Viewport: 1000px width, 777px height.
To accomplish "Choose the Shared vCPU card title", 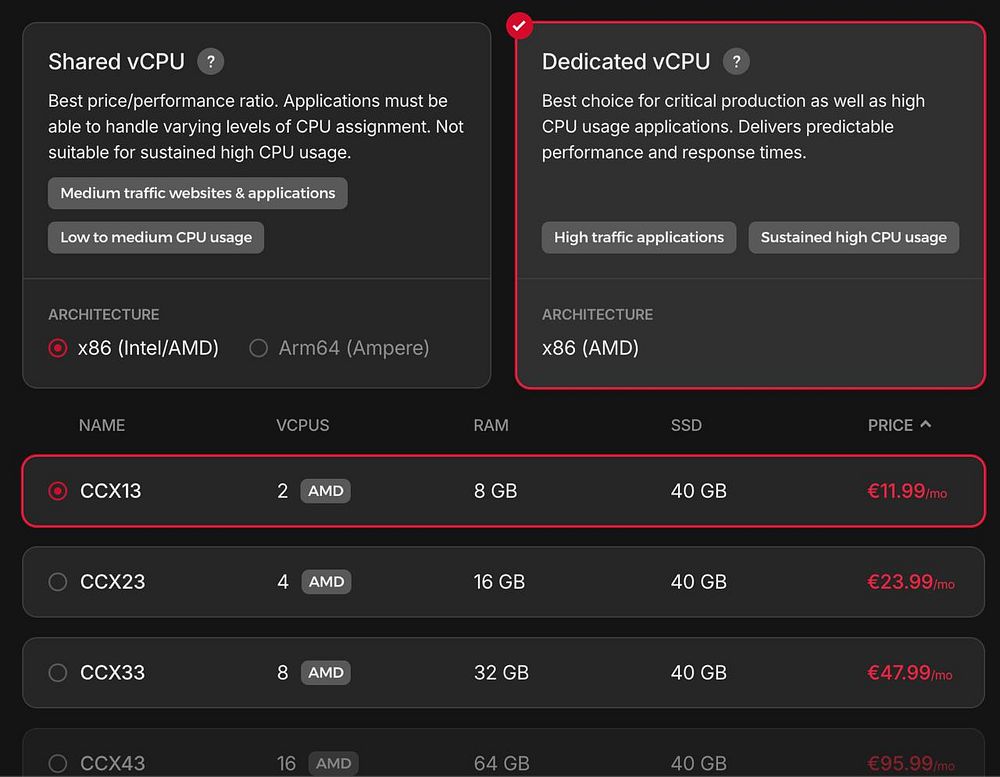I will click(116, 61).
